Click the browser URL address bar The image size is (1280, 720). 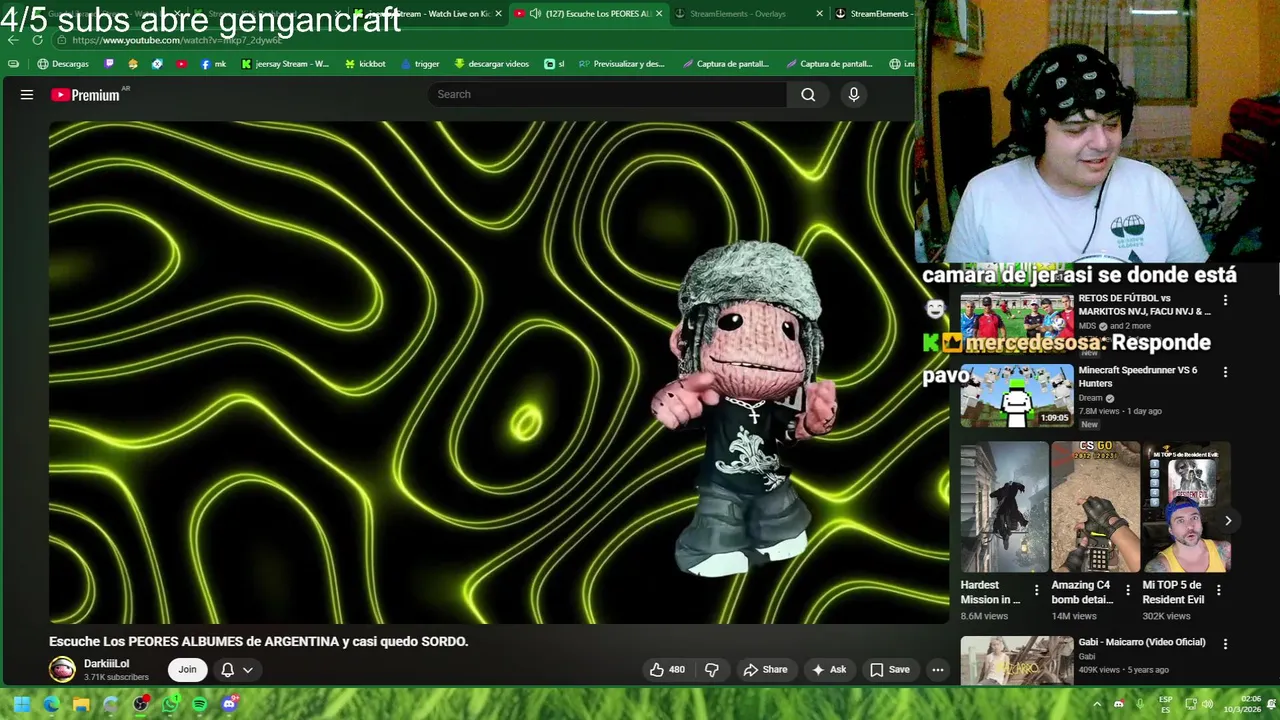point(480,40)
